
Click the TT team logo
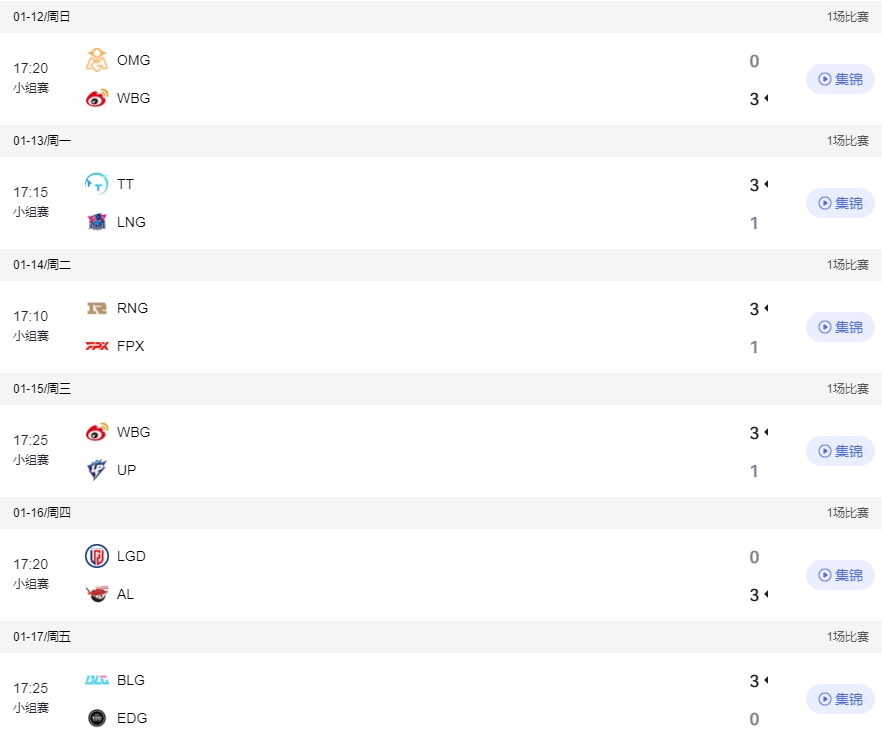click(x=97, y=184)
